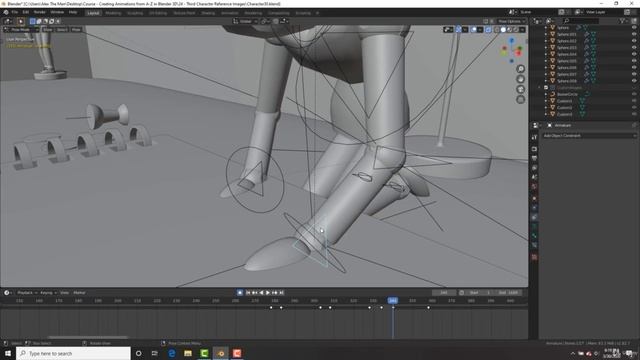640x360 pixels.
Task: Hide Sphere.005 using its eye icon
Action: (x=634, y=61)
